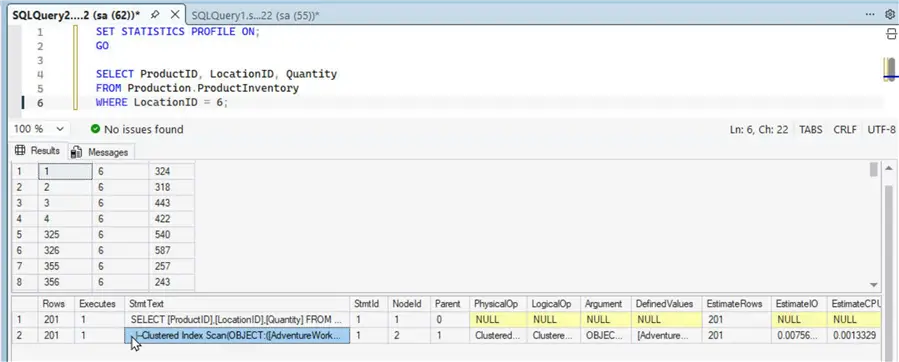
Task: Click the quantity cell 587
Action: 172,250
